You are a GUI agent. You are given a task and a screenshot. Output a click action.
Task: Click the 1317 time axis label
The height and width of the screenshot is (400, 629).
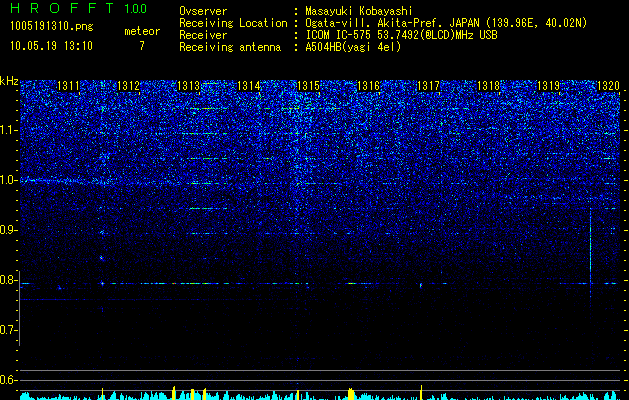pos(428,86)
